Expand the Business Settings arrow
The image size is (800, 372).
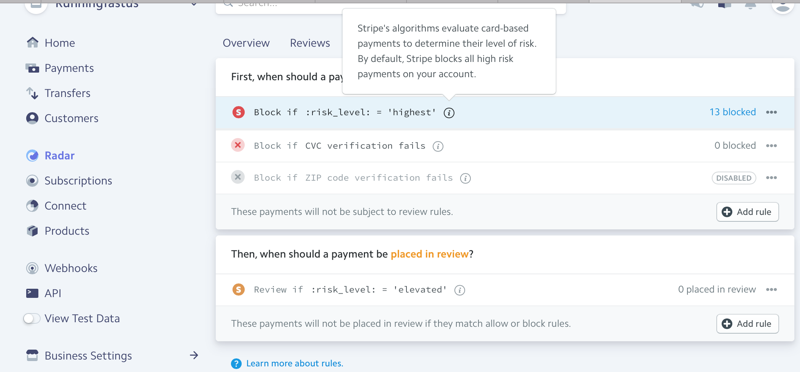pyautogui.click(x=194, y=355)
